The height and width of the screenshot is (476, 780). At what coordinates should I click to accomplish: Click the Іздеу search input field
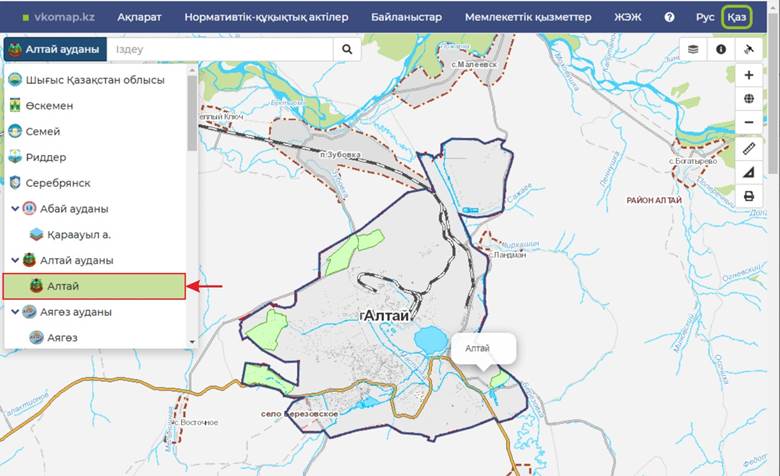(x=220, y=49)
